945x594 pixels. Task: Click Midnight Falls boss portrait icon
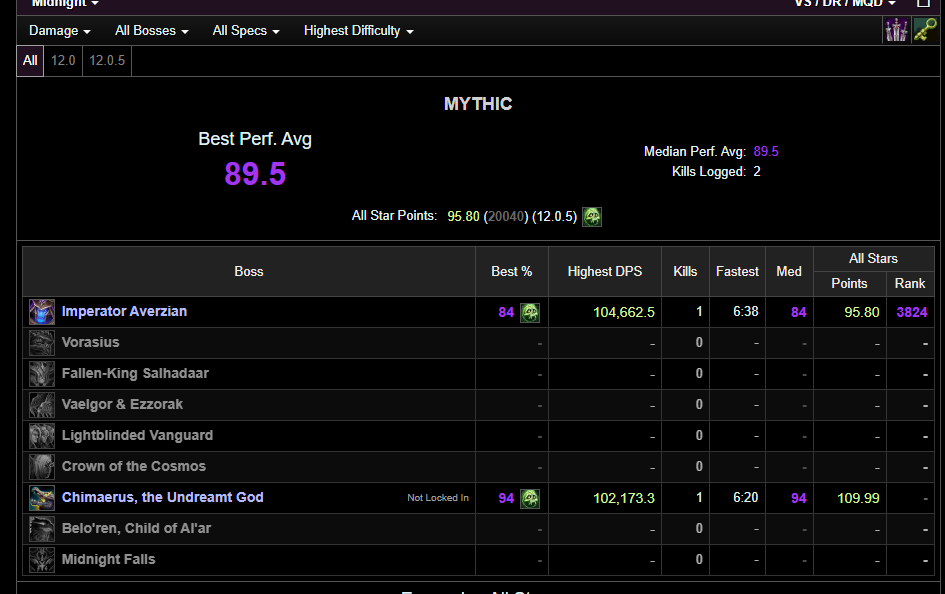[x=42, y=560]
